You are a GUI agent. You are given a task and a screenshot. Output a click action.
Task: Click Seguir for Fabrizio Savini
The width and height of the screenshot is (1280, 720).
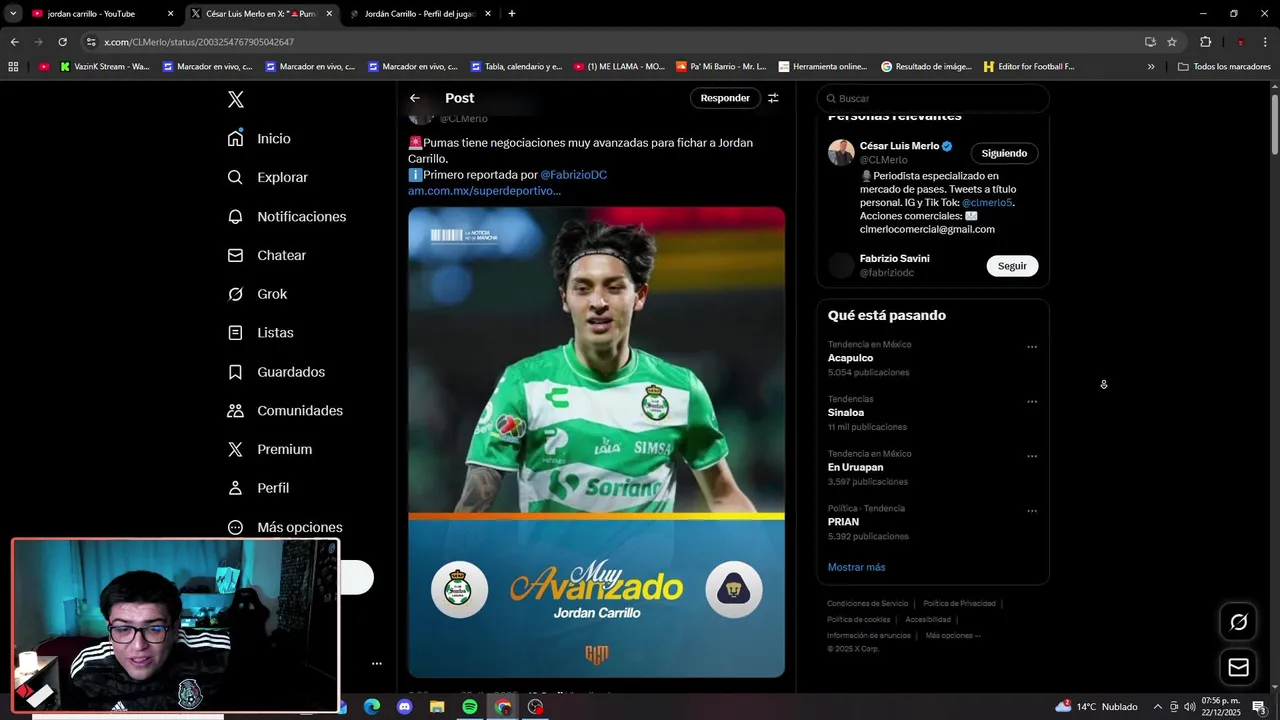1012,266
